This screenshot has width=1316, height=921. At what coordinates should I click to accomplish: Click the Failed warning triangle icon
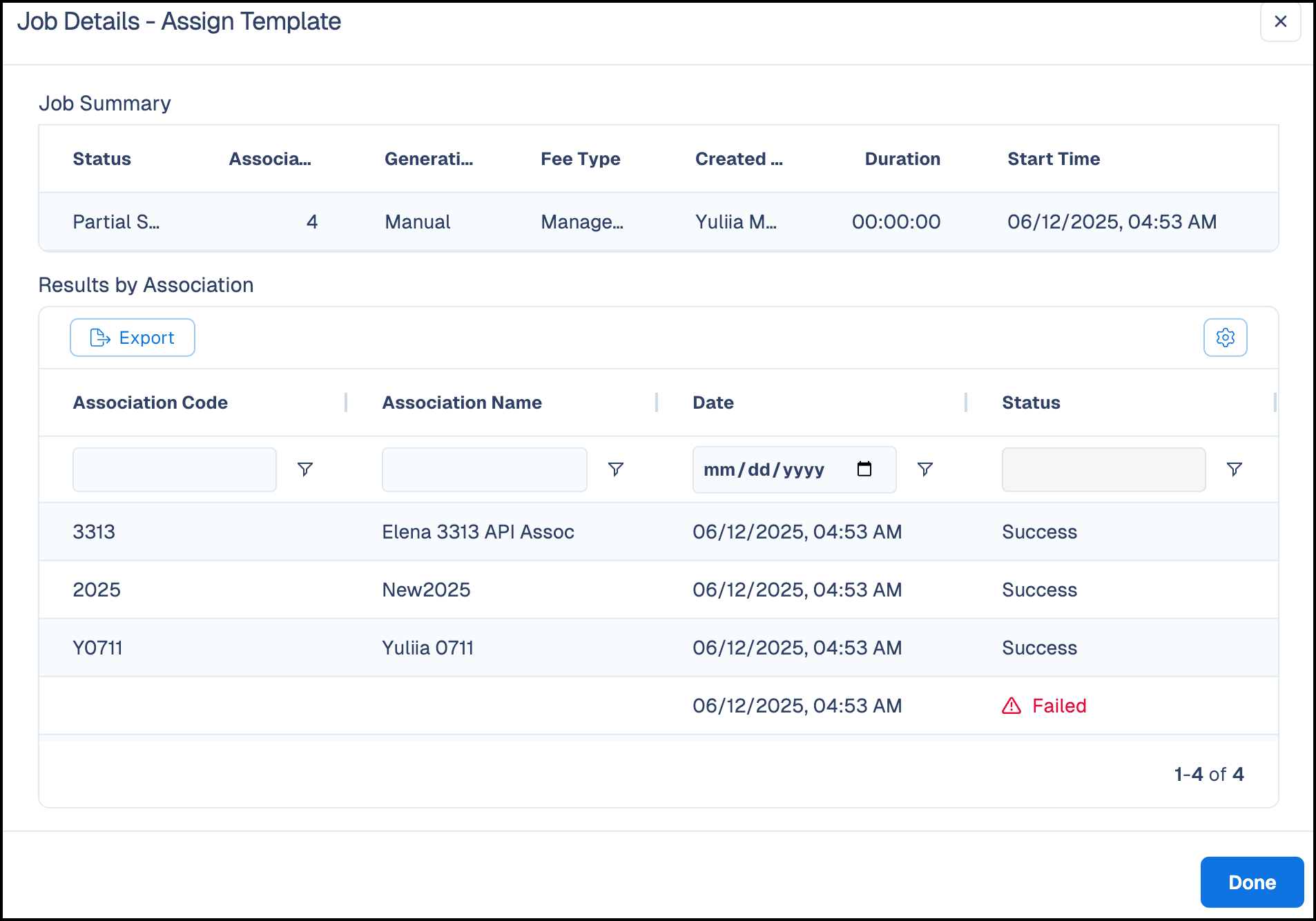(1012, 706)
